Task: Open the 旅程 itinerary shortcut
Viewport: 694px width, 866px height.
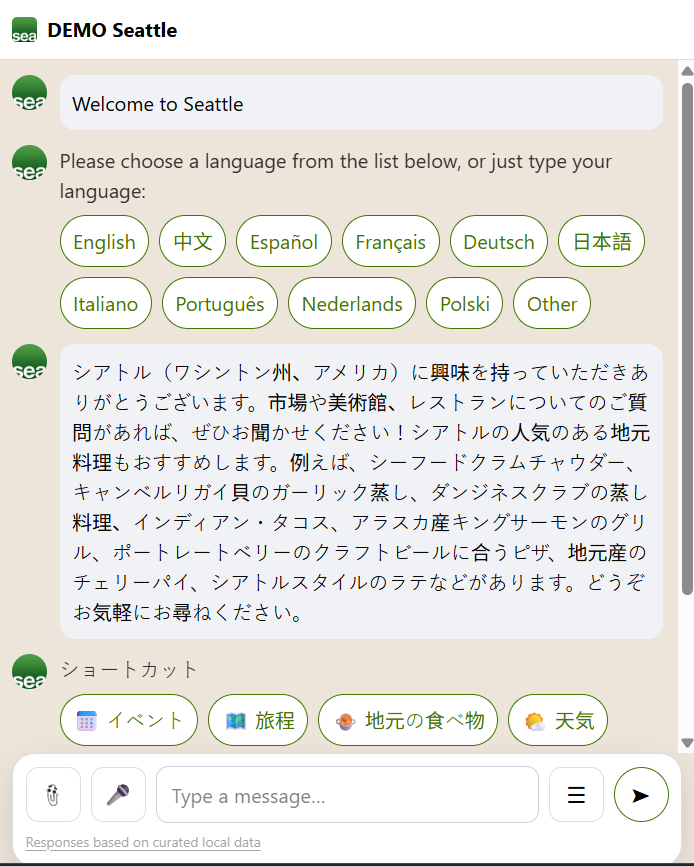Action: (258, 720)
